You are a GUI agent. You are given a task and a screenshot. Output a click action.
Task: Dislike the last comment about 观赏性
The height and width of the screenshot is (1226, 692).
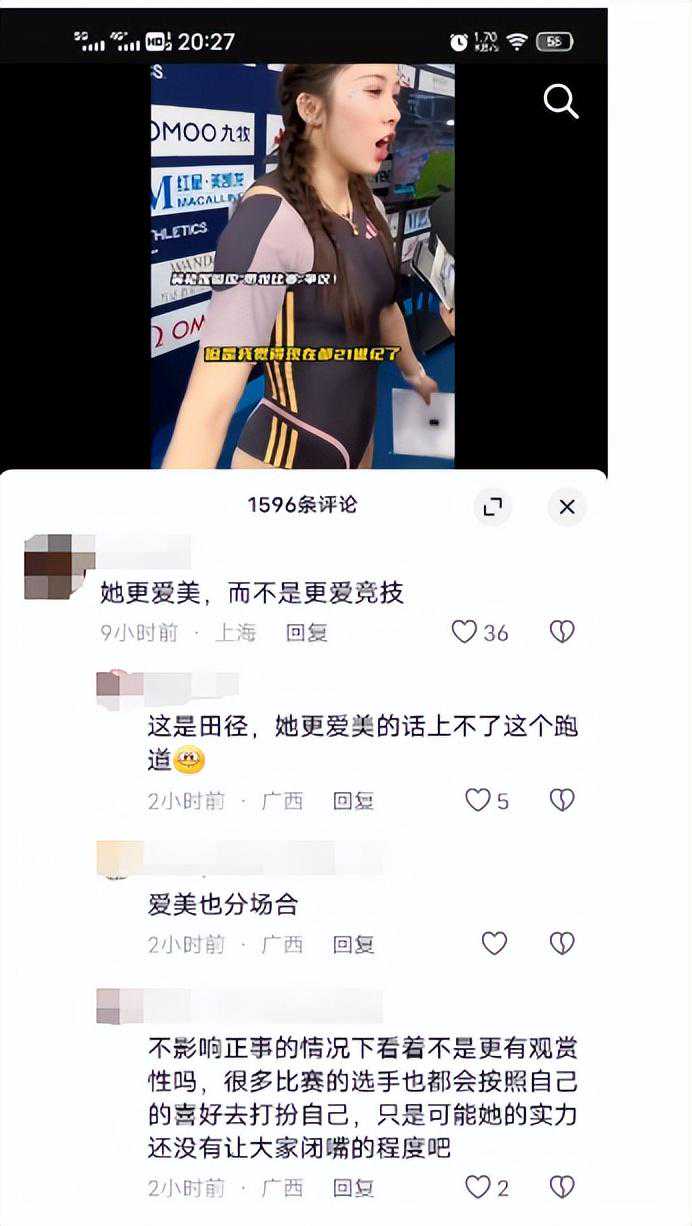click(562, 1187)
